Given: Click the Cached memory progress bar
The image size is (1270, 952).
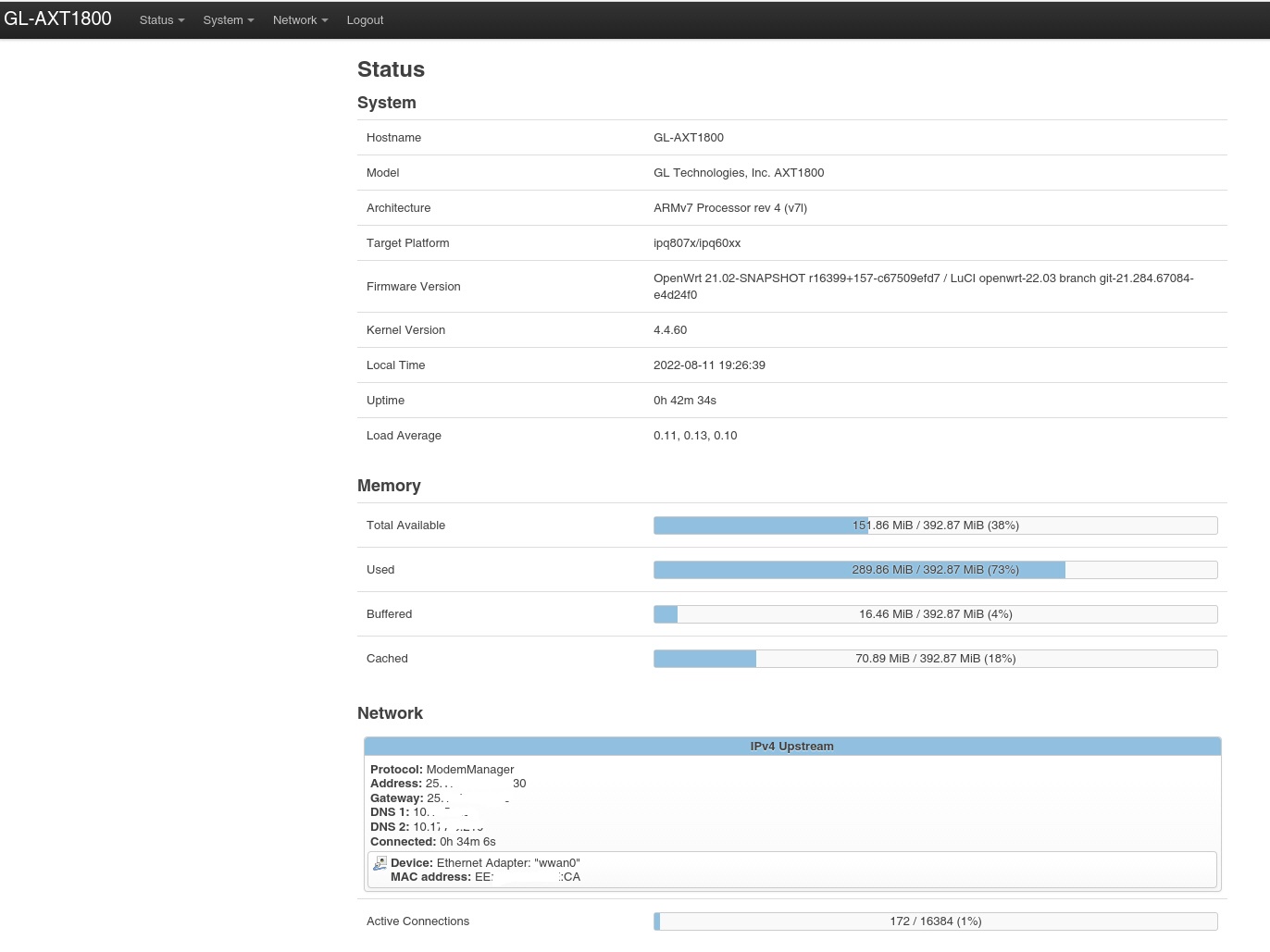Looking at the screenshot, I should [x=935, y=659].
